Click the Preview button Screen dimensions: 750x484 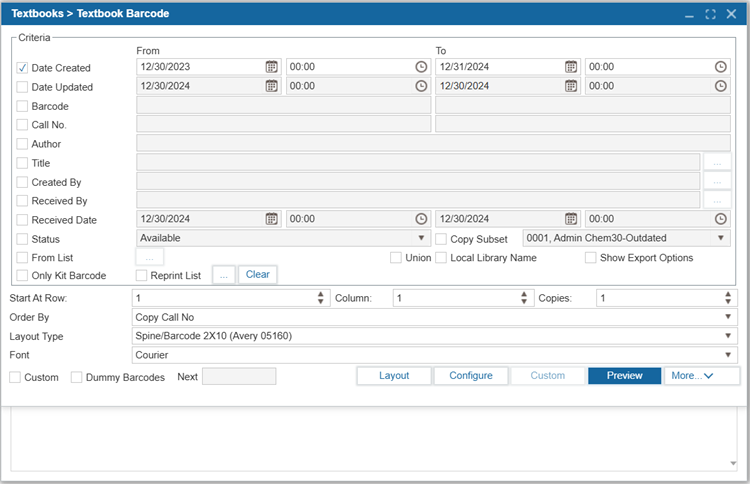[x=624, y=376]
